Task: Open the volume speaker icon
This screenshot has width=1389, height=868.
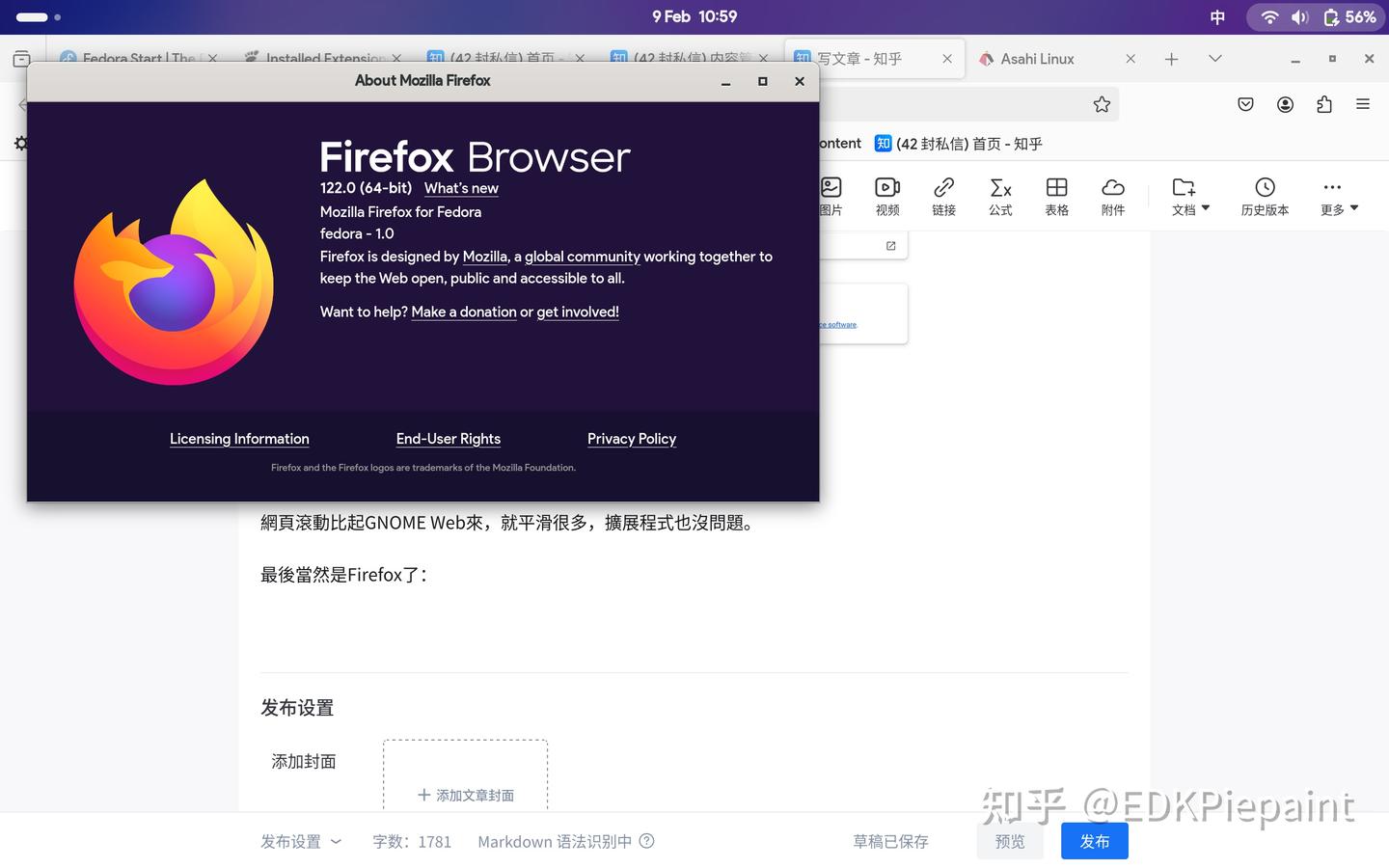Action: 1300,17
